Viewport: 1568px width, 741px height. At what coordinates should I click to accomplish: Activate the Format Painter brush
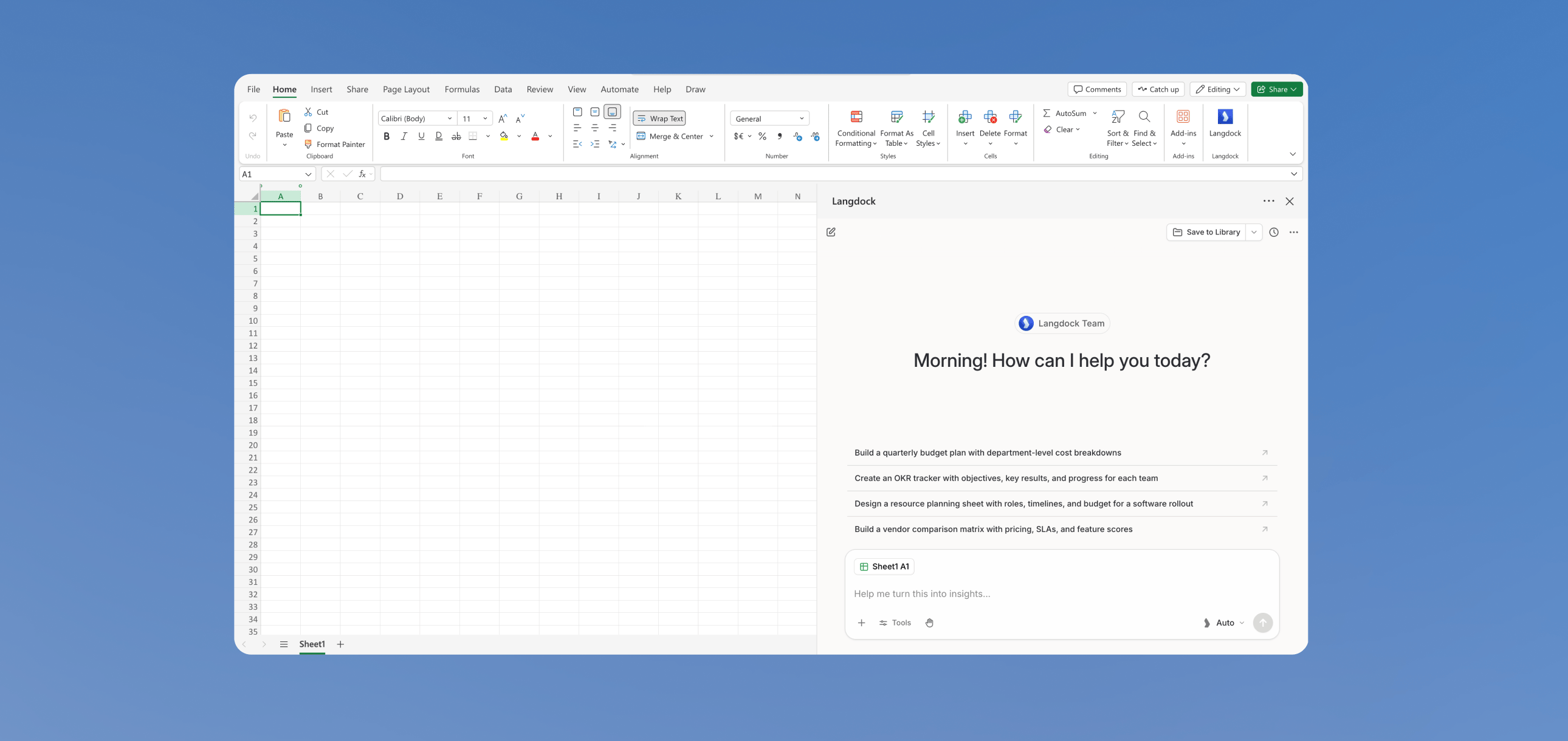[x=308, y=144]
